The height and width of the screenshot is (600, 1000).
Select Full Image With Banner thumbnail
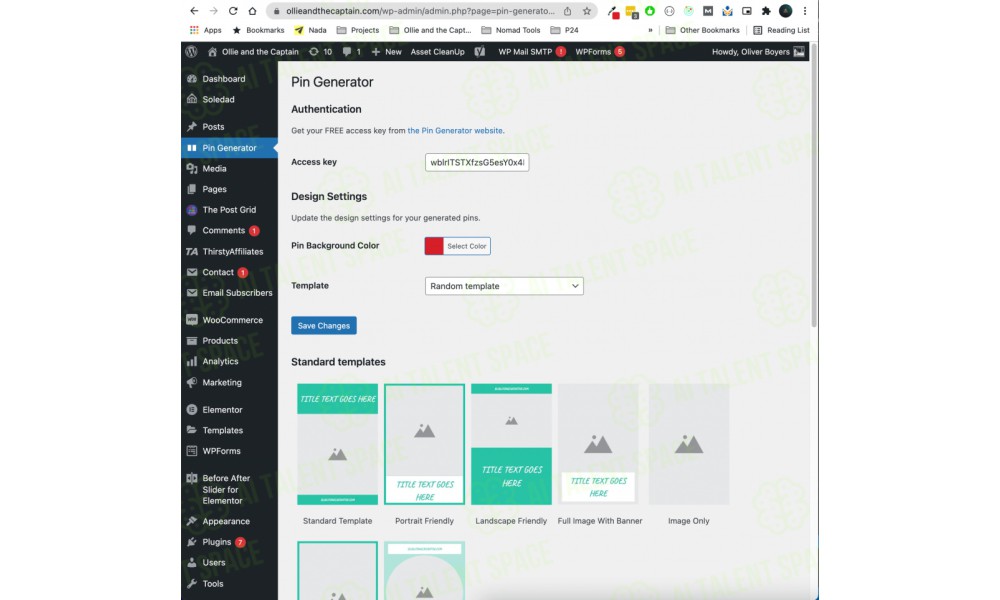598,444
